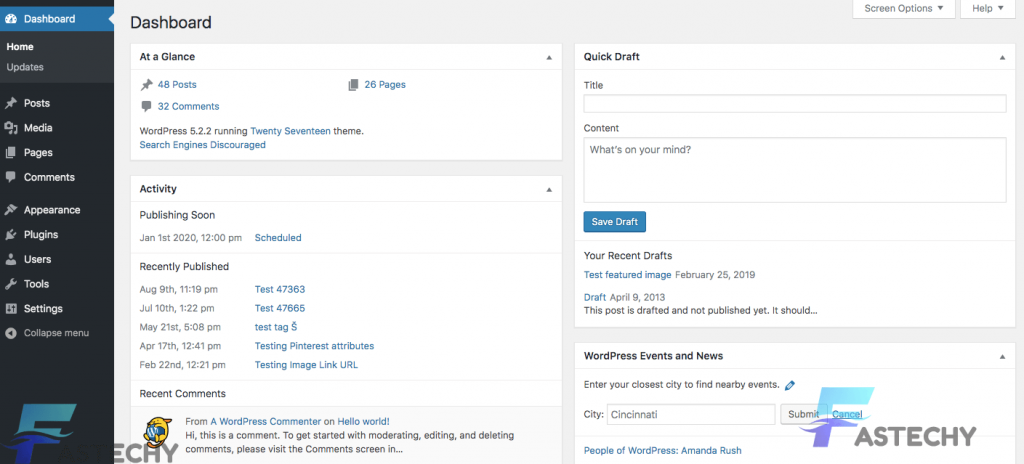Collapse the At a Glance panel
The image size is (1024, 464).
[549, 58]
